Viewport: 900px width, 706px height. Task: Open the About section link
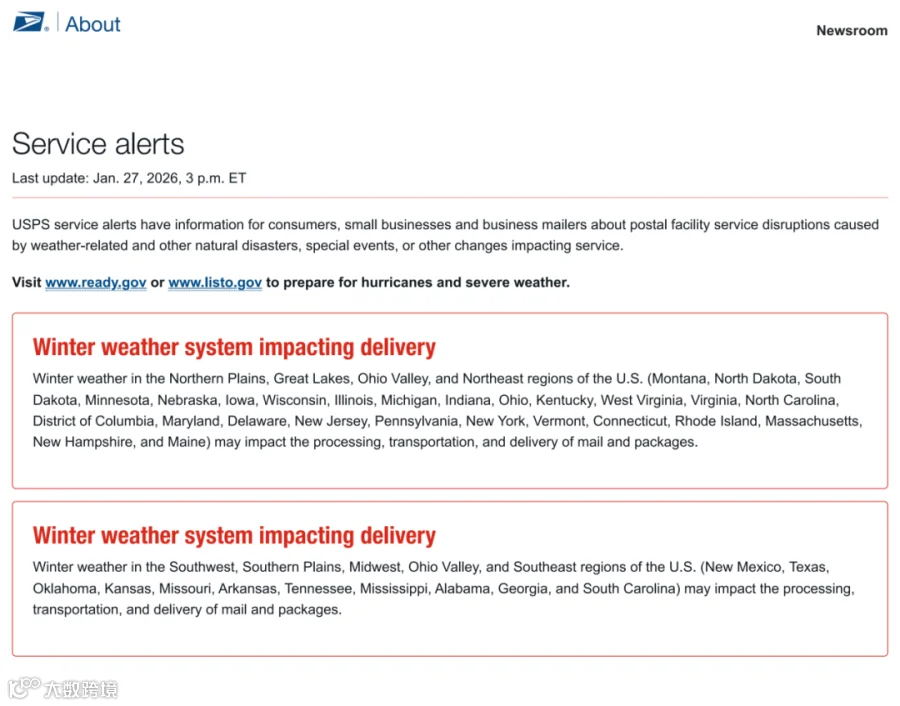click(92, 24)
